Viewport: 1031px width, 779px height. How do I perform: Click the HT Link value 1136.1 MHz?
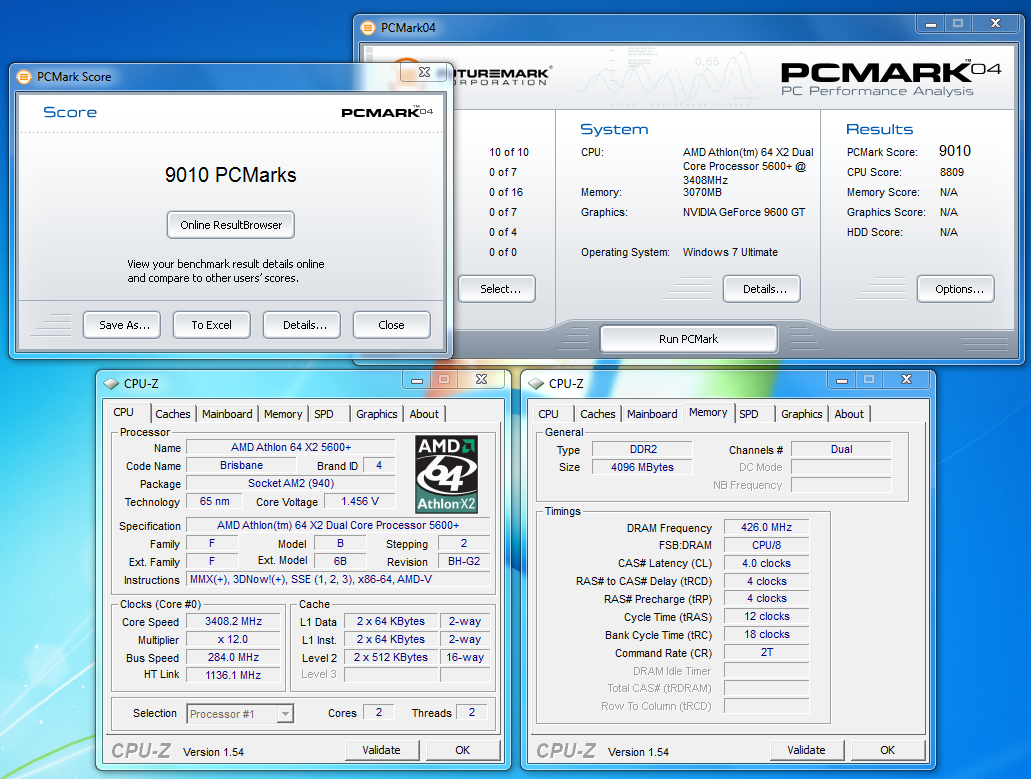point(233,674)
